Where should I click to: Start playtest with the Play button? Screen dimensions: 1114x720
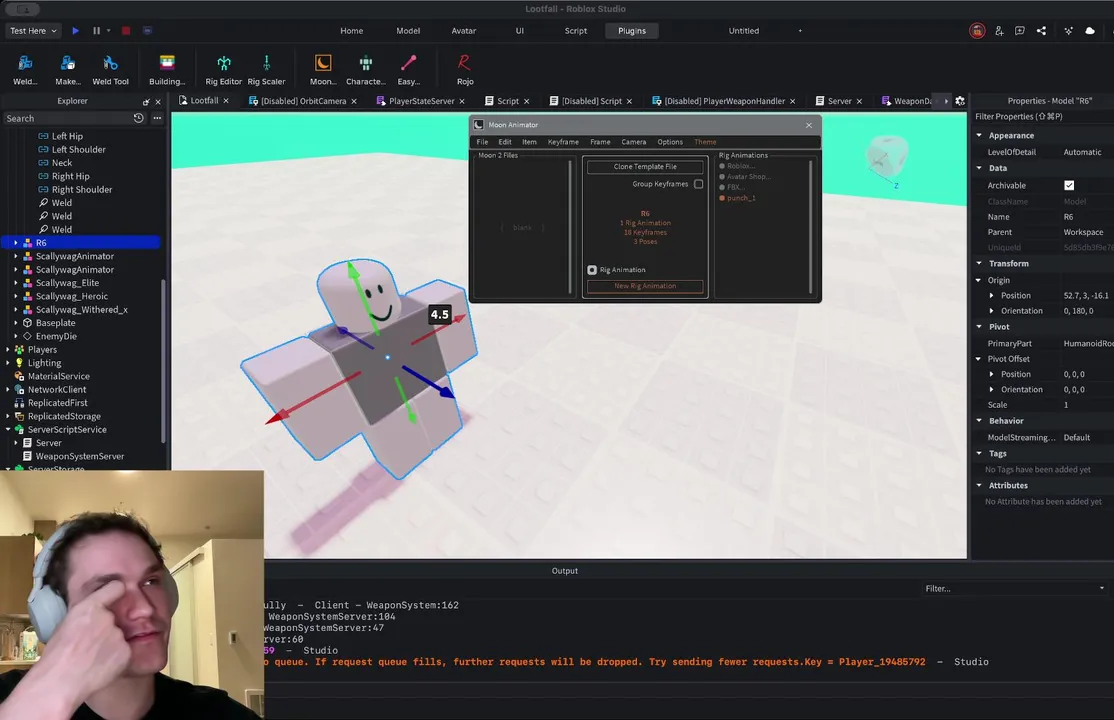(x=75, y=31)
